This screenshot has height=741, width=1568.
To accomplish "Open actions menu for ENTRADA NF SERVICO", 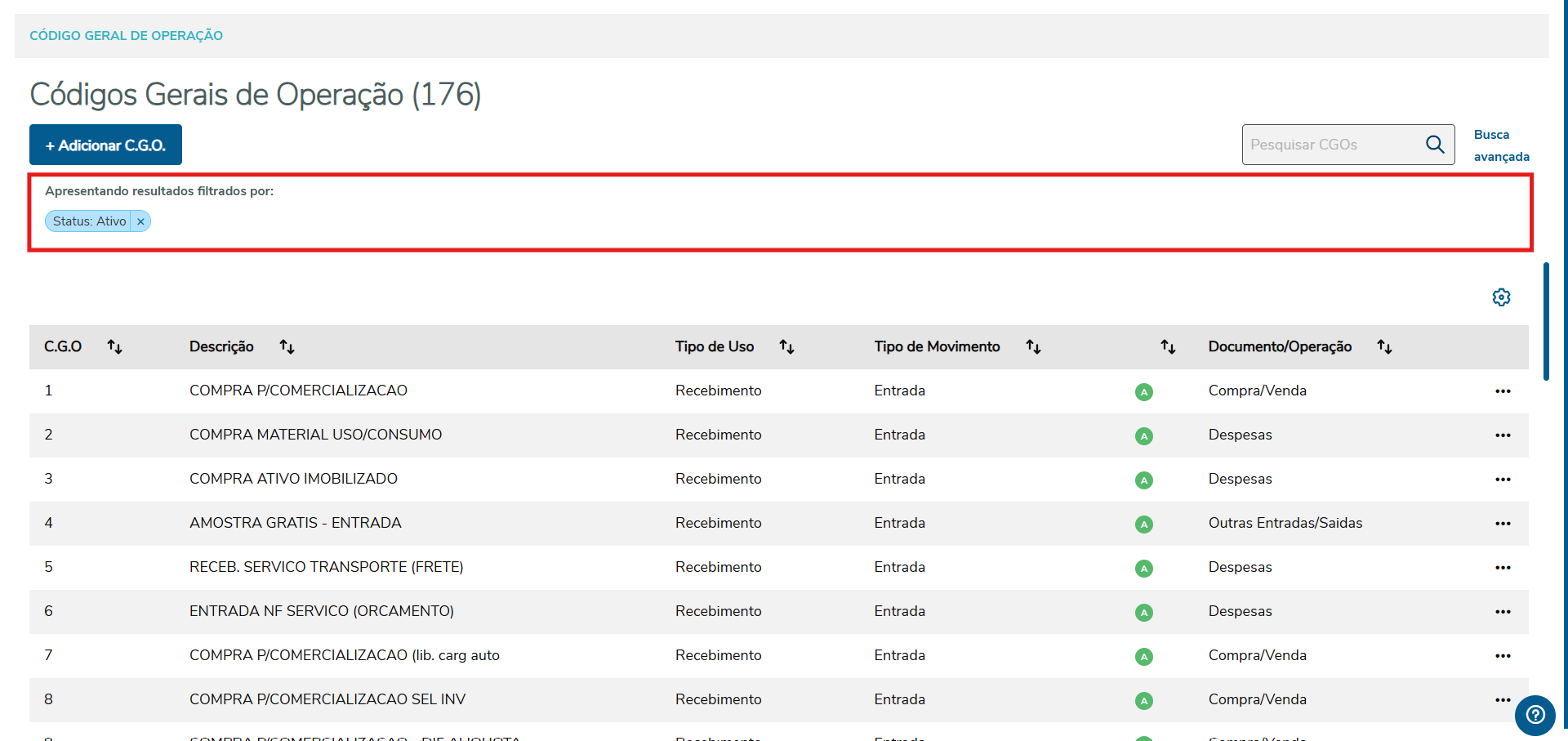I will [x=1503, y=612].
